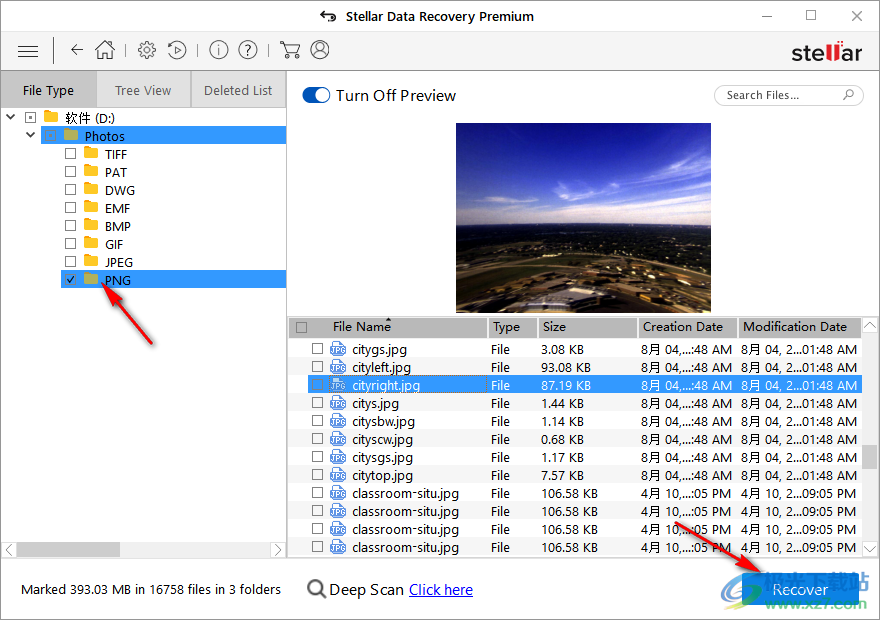This screenshot has width=880, height=620.
Task: Switch to the Tree View tab
Action: (x=143, y=90)
